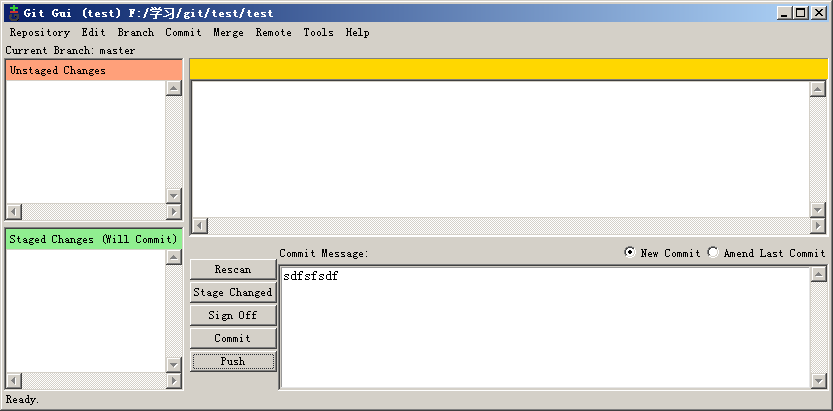Image resolution: width=833 pixels, height=411 pixels.
Task: Open the Remote menu
Action: [x=274, y=32]
